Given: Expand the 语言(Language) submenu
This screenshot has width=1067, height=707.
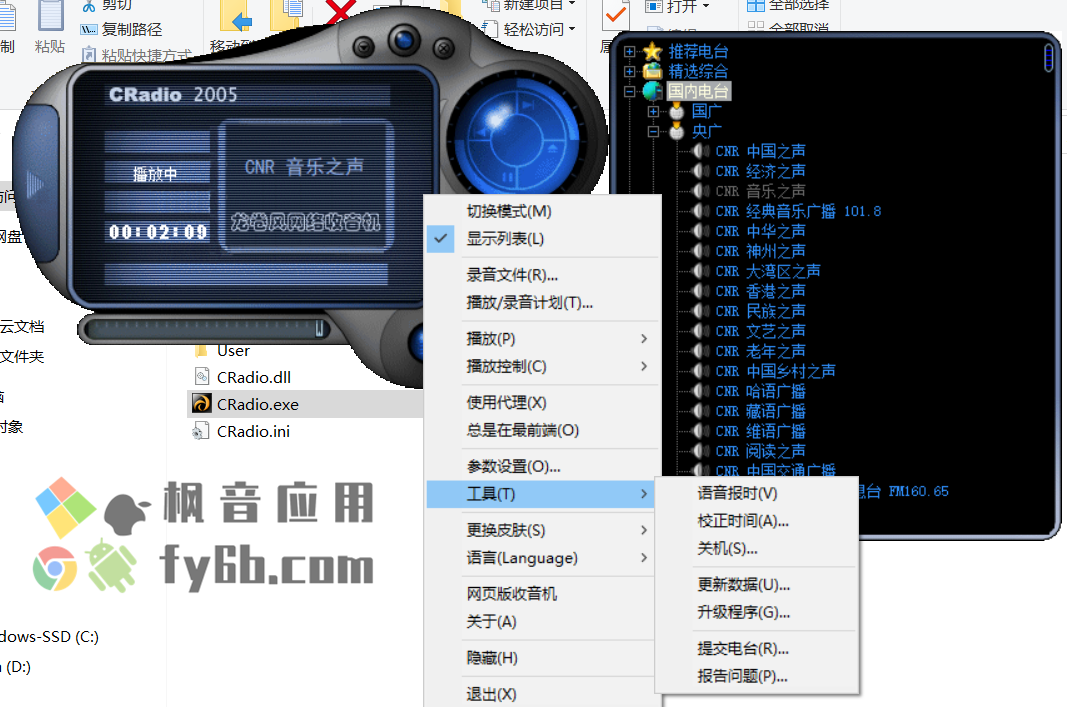Looking at the screenshot, I should click(542, 558).
